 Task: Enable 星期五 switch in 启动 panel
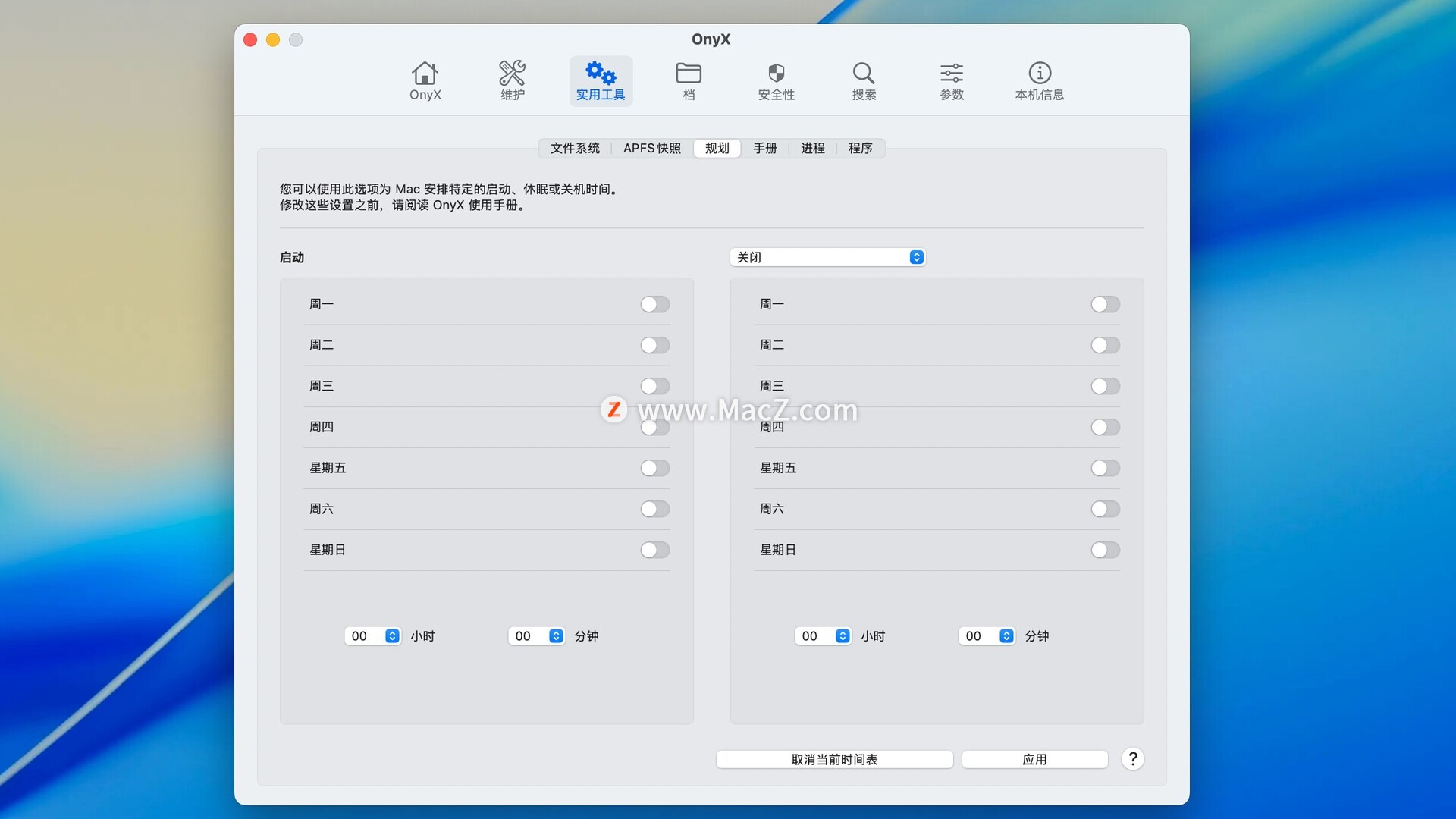tap(655, 468)
